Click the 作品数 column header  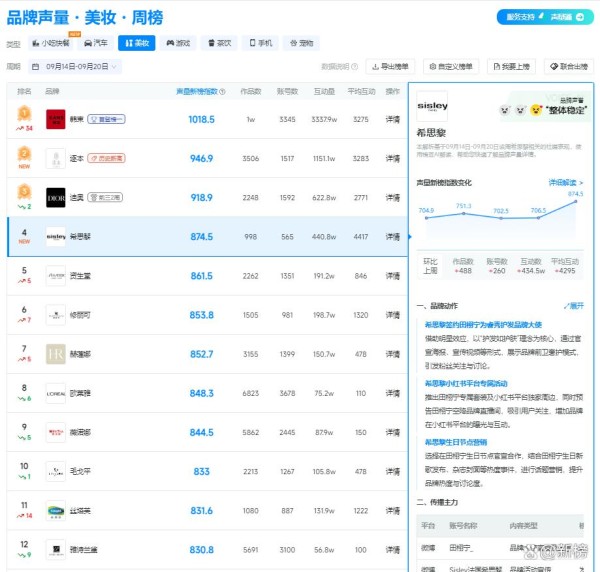pos(251,91)
